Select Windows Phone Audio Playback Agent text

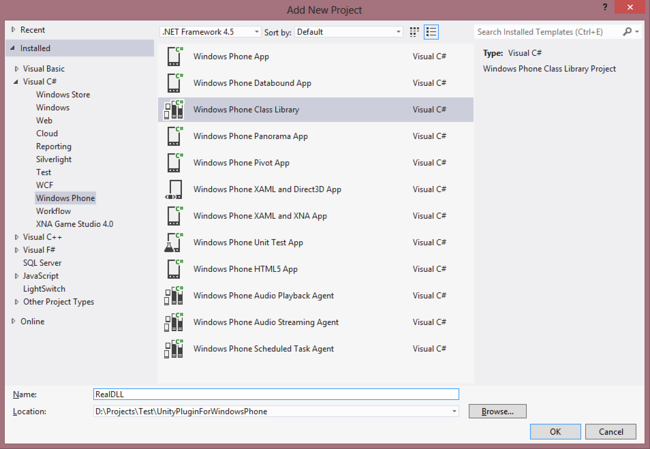coord(263,296)
